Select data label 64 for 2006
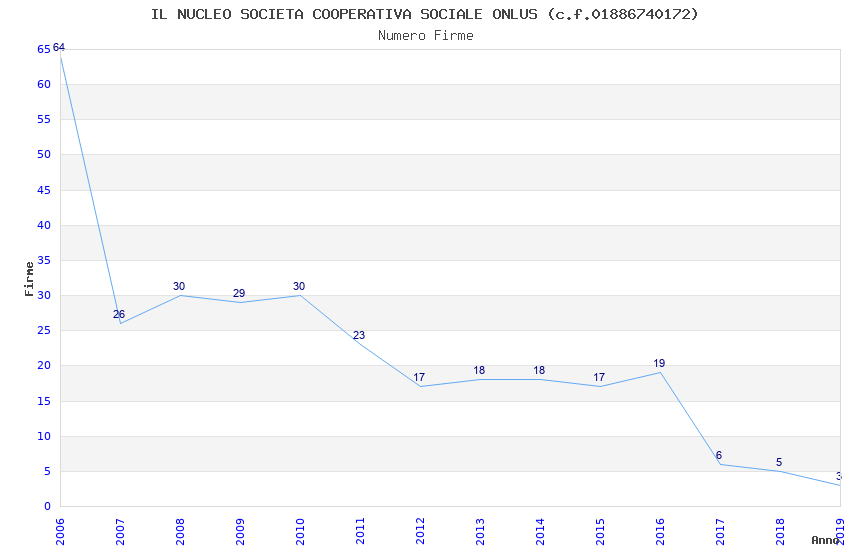 (59, 47)
